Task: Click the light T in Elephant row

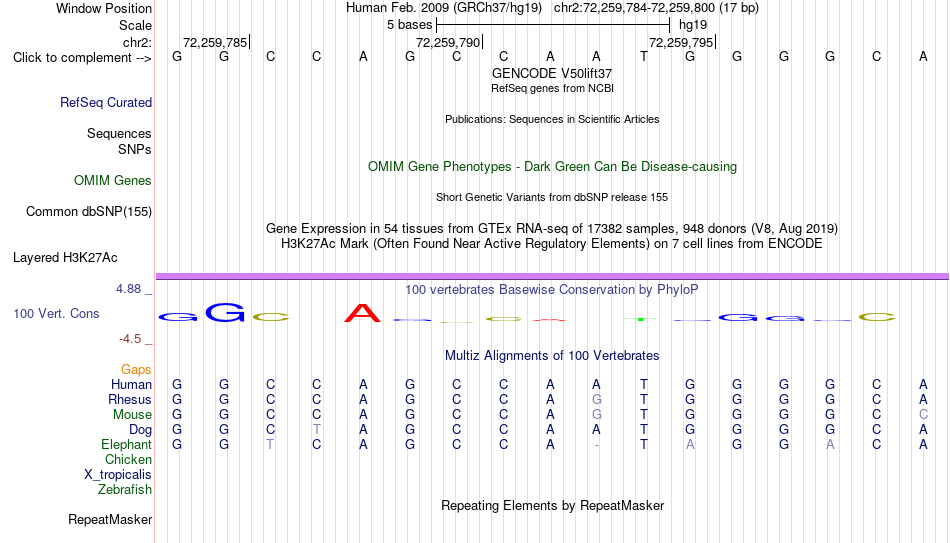Action: coord(270,445)
